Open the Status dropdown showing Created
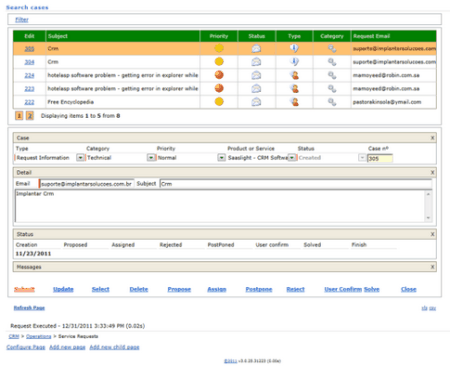This screenshot has height=366, width=450. point(362,158)
